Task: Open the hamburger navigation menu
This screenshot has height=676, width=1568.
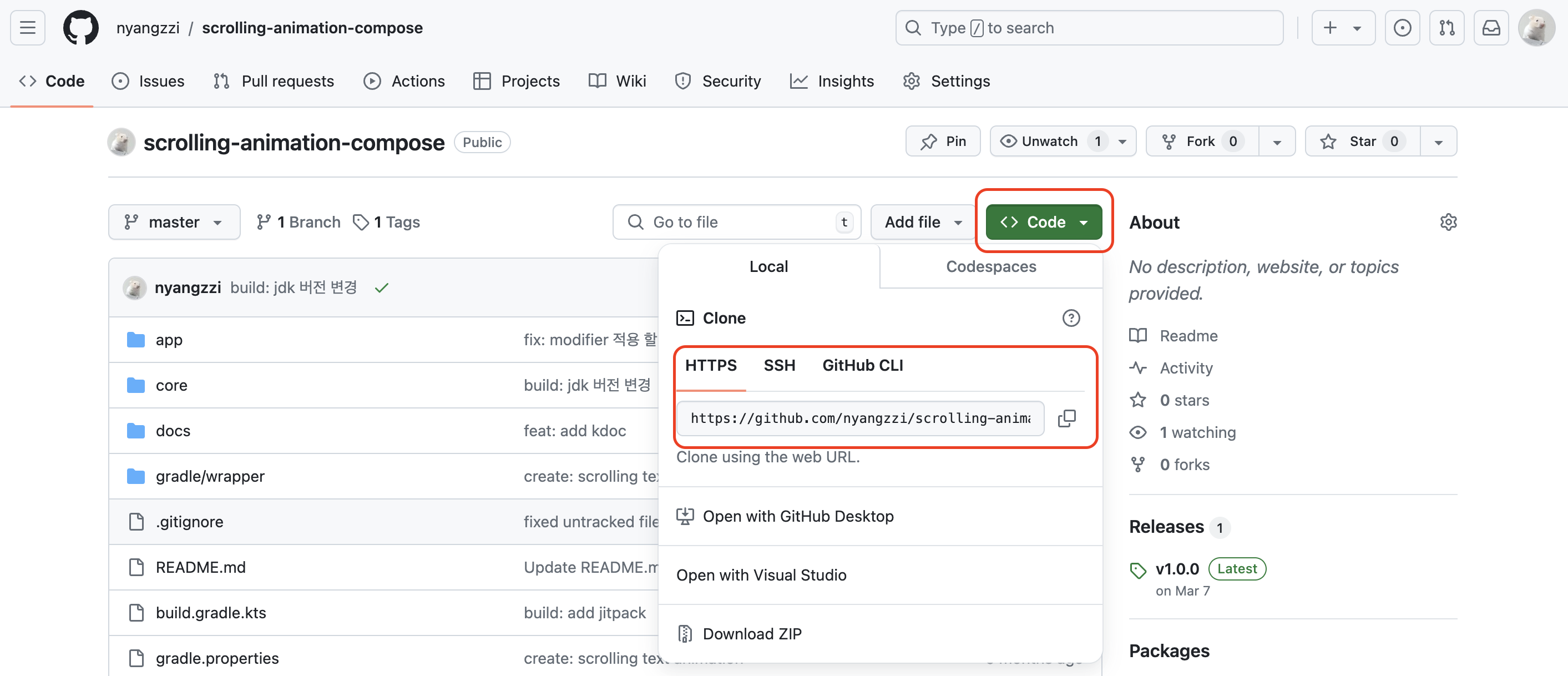Action: click(27, 27)
